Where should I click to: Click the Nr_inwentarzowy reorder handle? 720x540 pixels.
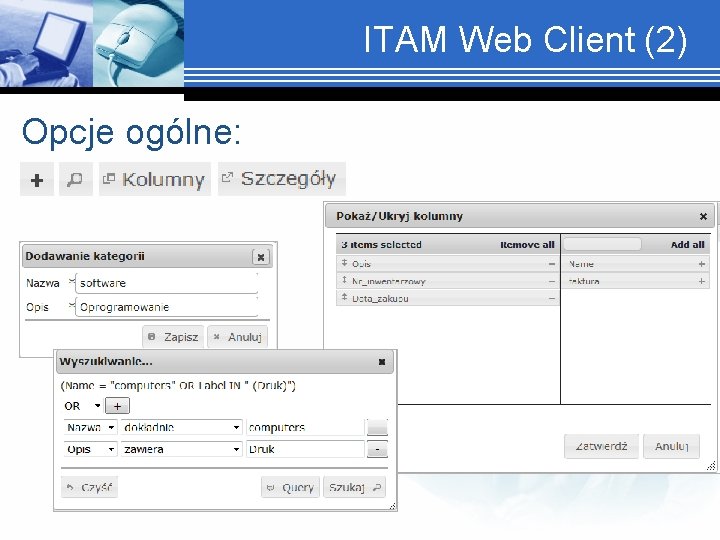tap(344, 280)
